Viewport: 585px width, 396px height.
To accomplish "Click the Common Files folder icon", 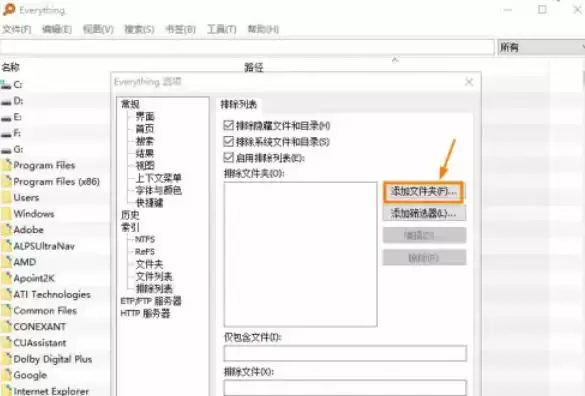I will coord(6,311).
